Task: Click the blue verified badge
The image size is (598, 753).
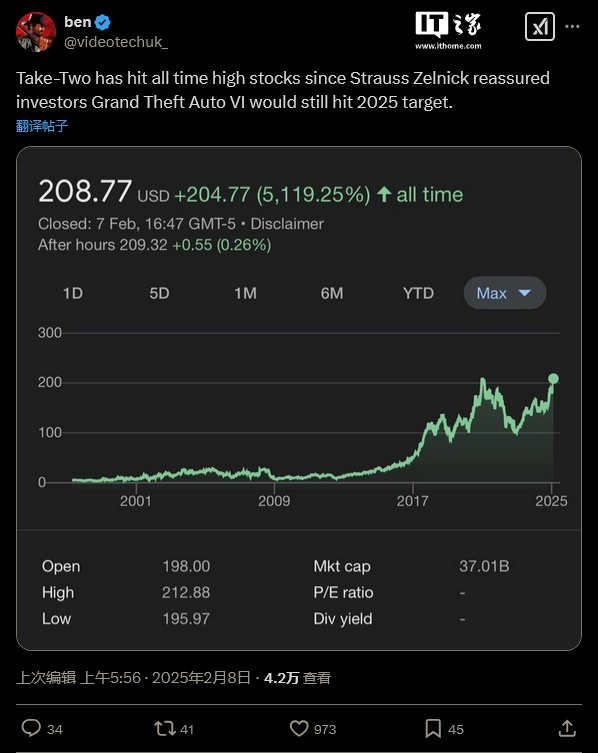Action: click(103, 22)
